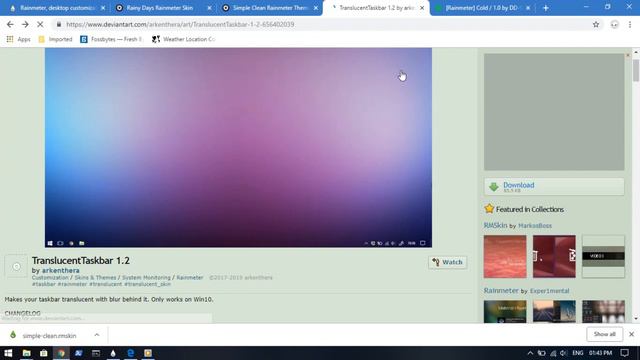The image size is (640, 360).
Task: Click the Download button for the skin
Action: click(x=554, y=187)
